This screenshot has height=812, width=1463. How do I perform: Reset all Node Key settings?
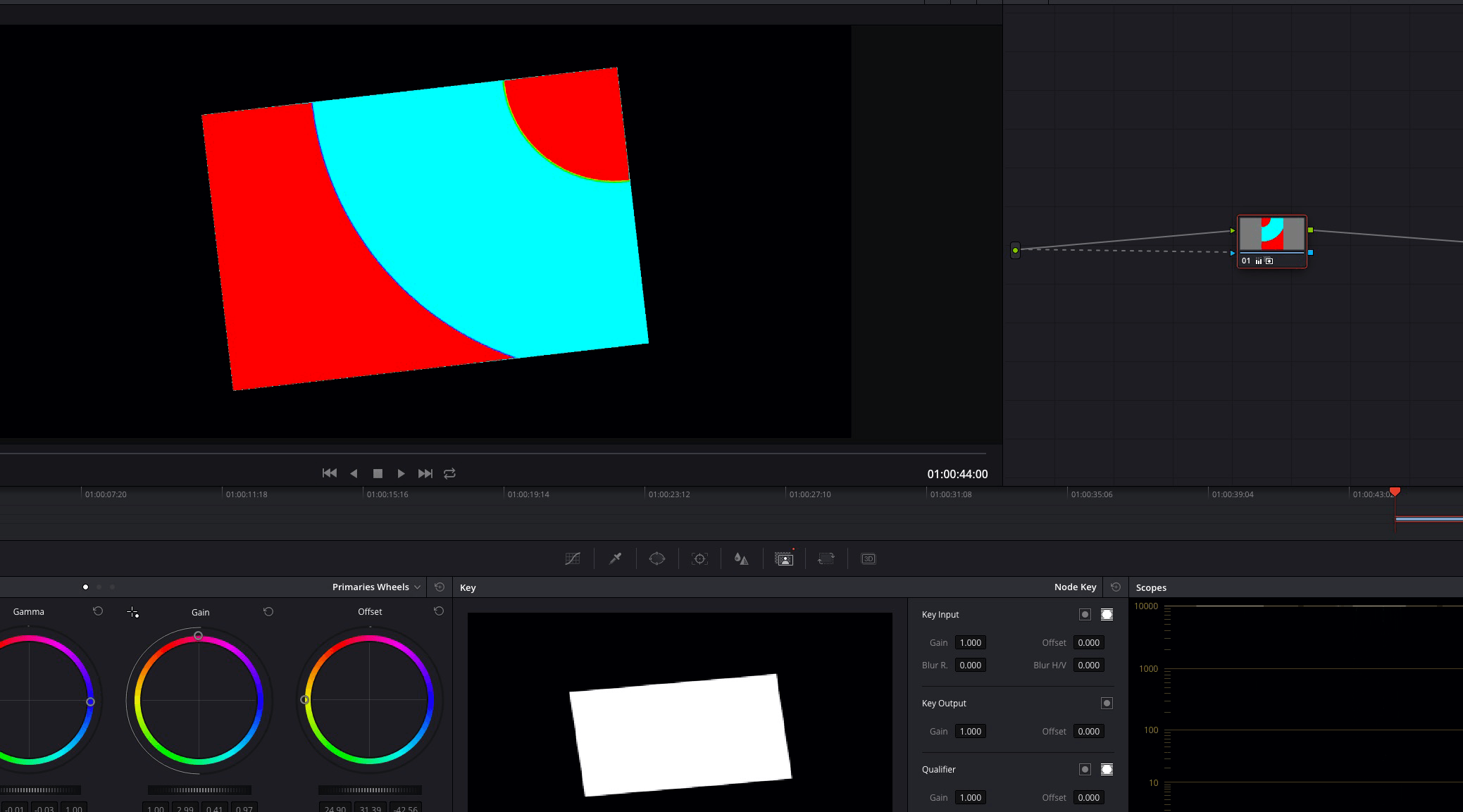pyautogui.click(x=1116, y=587)
